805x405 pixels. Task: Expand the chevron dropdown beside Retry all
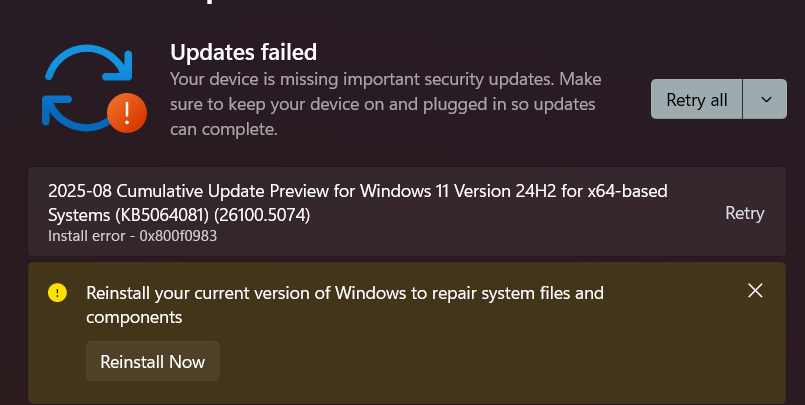[x=766, y=99]
